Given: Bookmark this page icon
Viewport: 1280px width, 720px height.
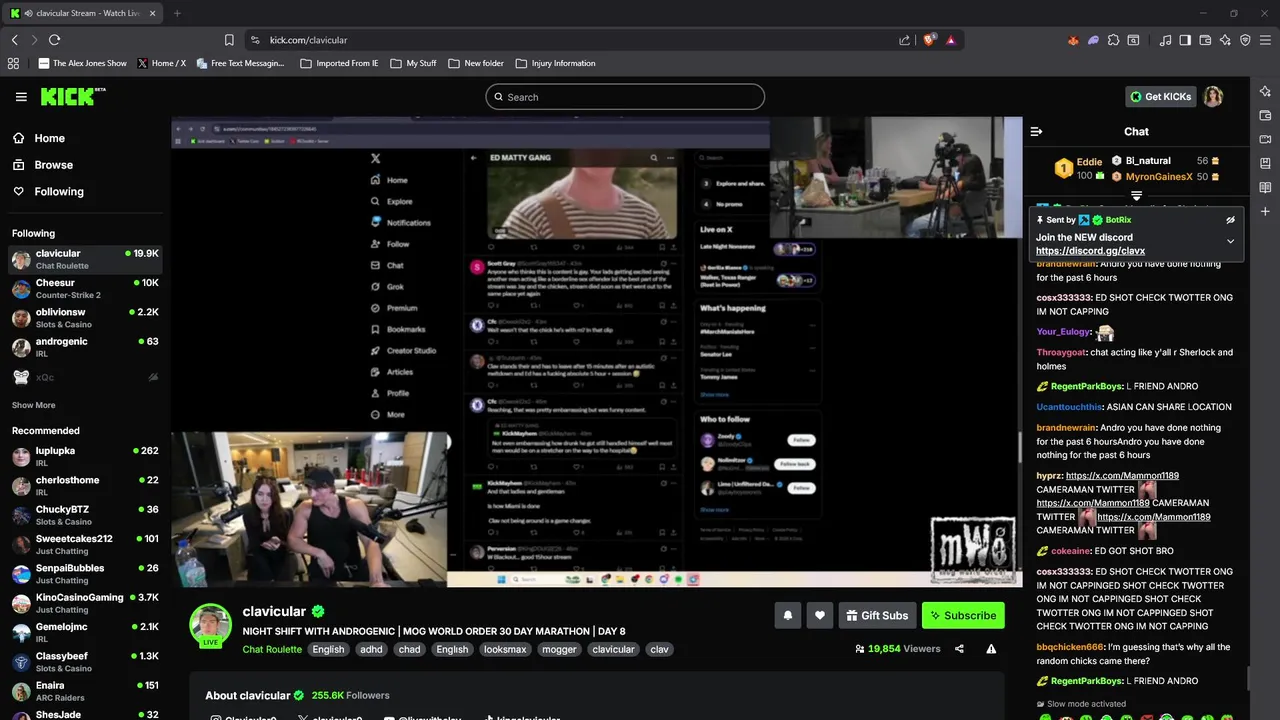Looking at the screenshot, I should click(229, 40).
